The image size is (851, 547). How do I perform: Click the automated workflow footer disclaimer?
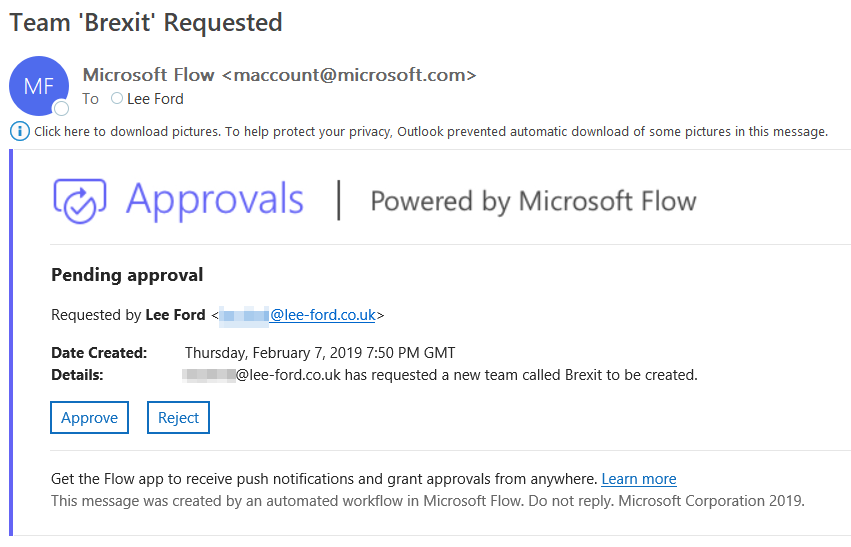(x=428, y=500)
